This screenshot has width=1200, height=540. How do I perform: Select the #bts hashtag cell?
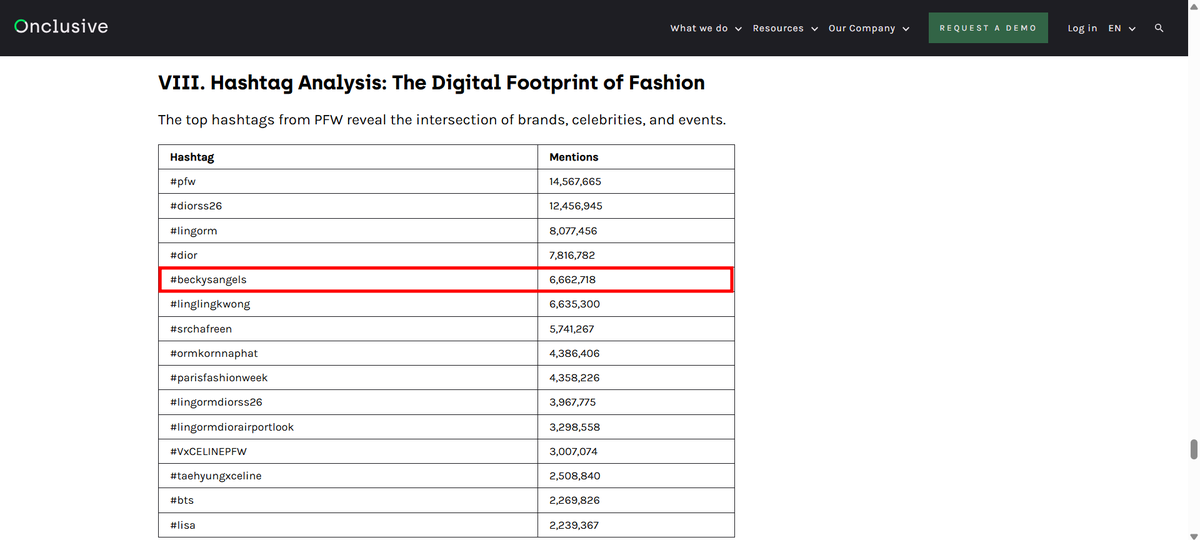tap(347, 500)
